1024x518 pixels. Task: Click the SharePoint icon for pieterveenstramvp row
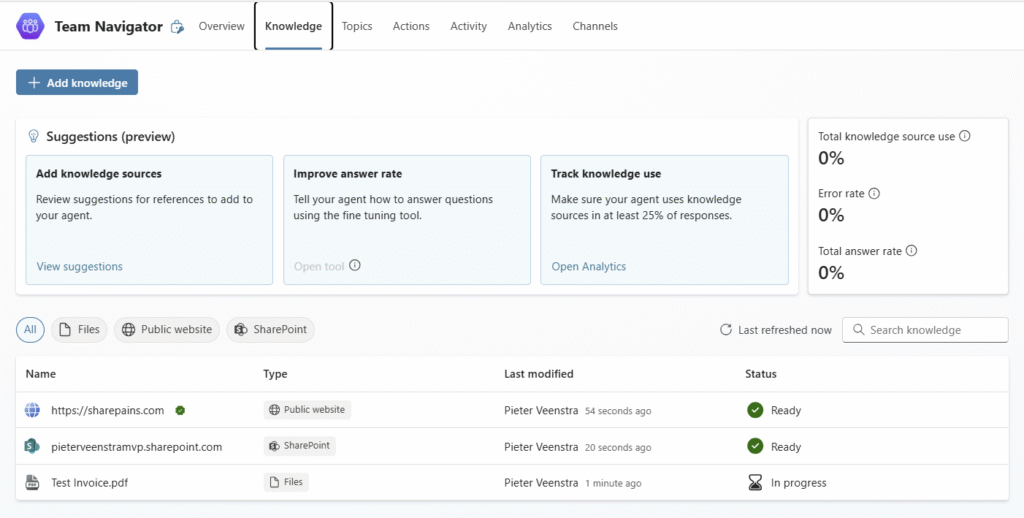click(x=32, y=447)
